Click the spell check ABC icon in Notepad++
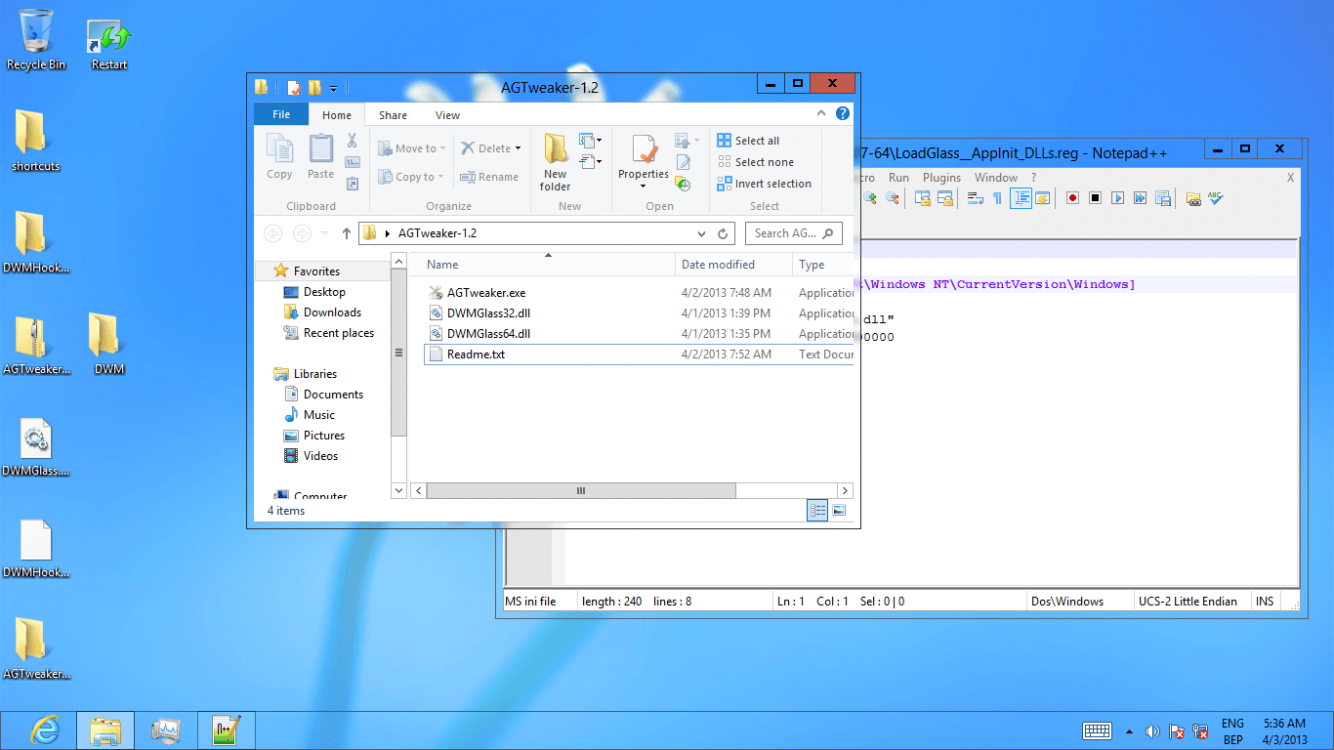The height and width of the screenshot is (750, 1334). click(1216, 199)
